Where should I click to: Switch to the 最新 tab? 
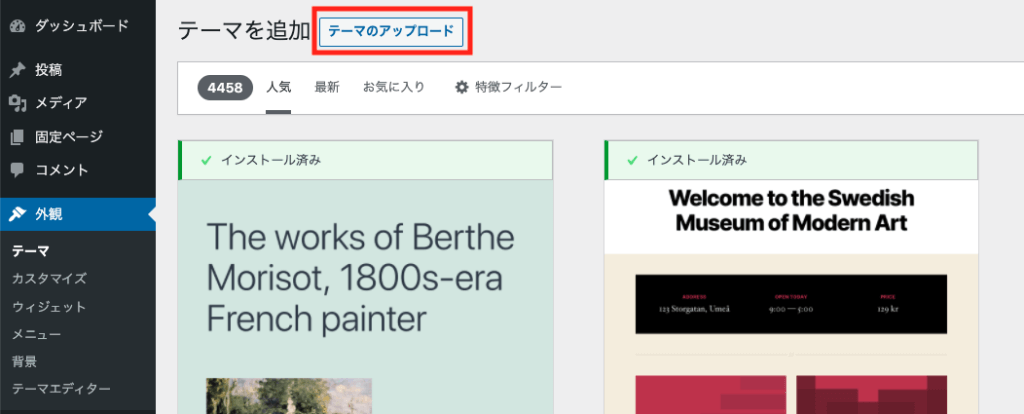pyautogui.click(x=327, y=88)
